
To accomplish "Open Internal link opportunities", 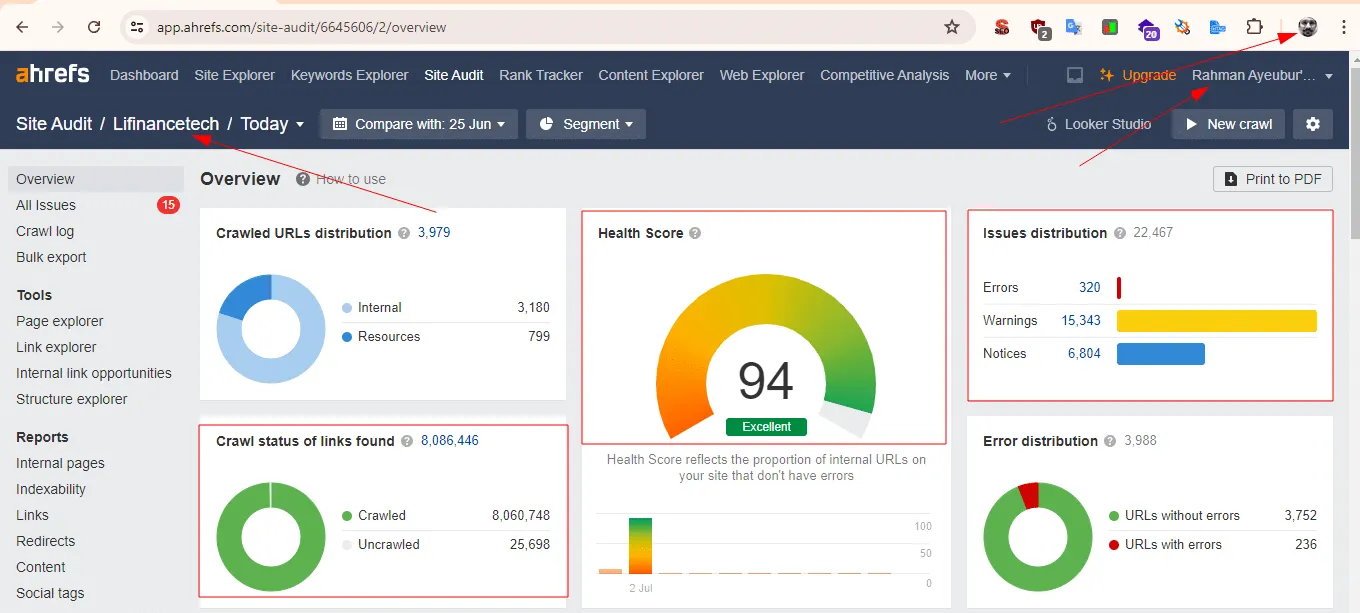I will 95,373.
